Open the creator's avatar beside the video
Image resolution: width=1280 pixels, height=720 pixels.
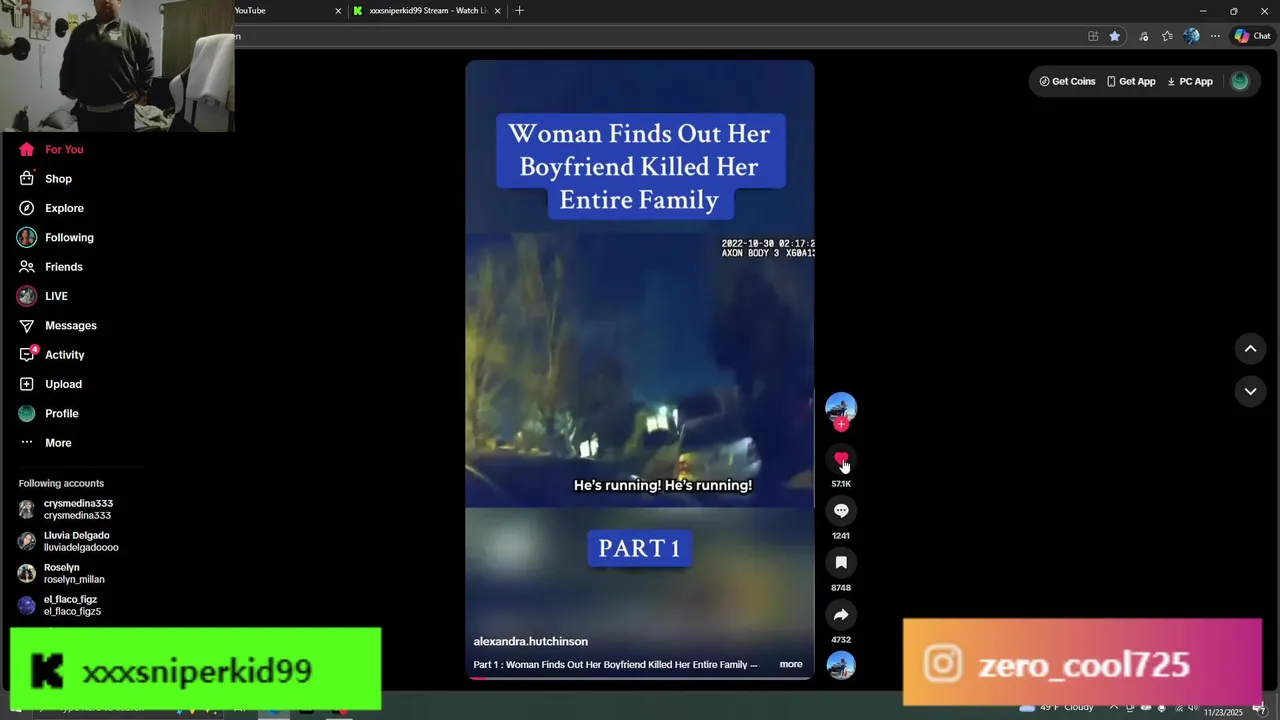841,407
